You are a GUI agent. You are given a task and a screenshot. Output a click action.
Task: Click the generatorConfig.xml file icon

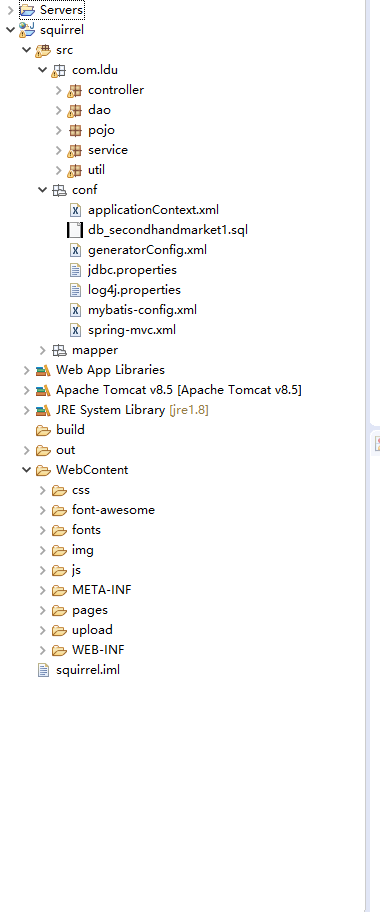[75, 250]
